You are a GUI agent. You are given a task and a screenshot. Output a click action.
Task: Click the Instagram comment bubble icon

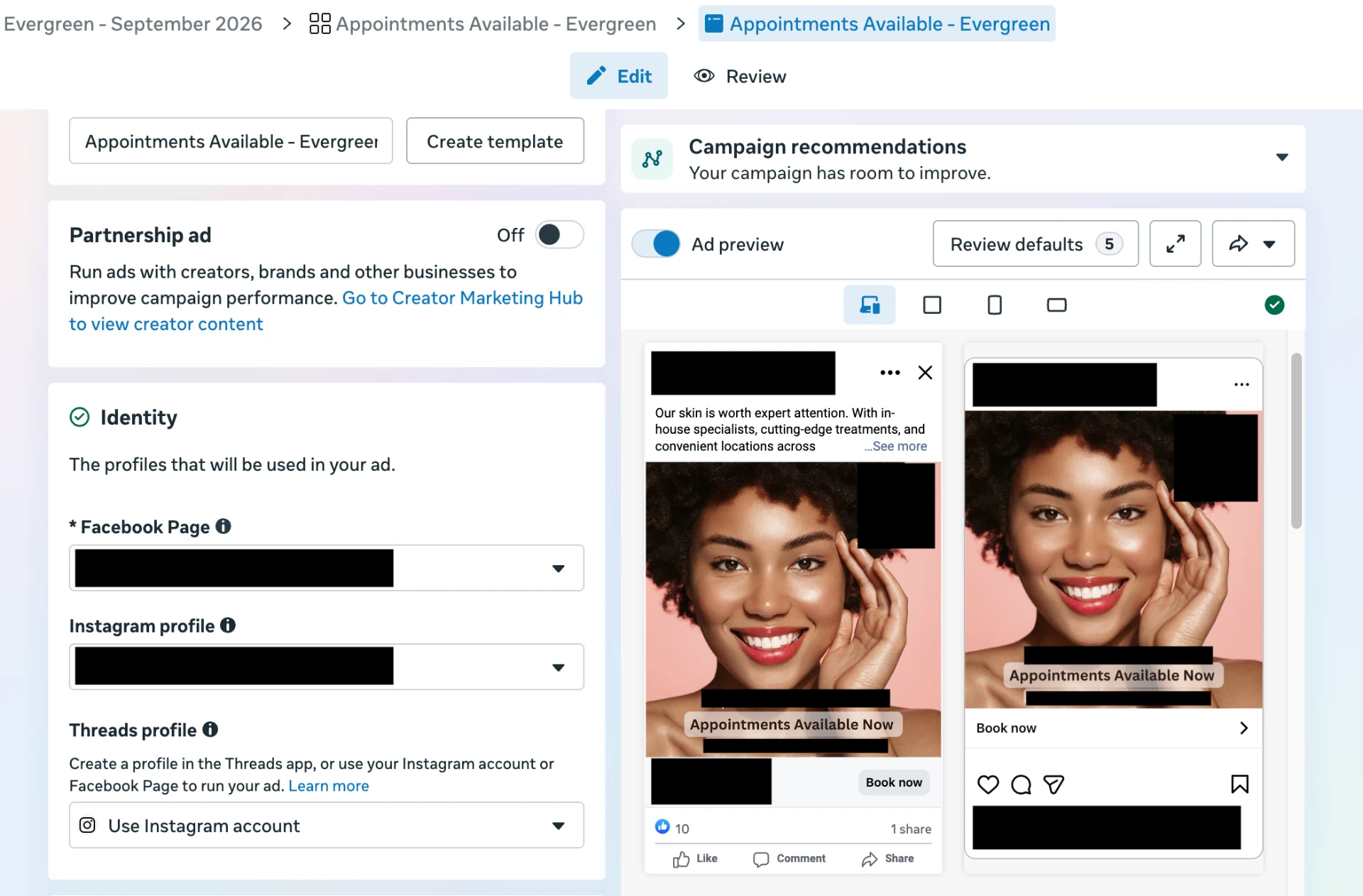pos(1021,784)
